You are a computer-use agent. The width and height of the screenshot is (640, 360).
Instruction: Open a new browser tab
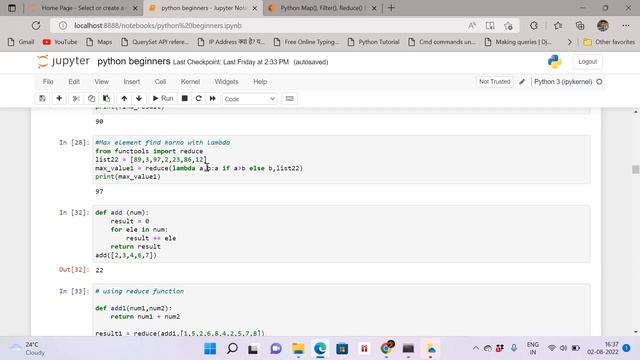point(391,8)
